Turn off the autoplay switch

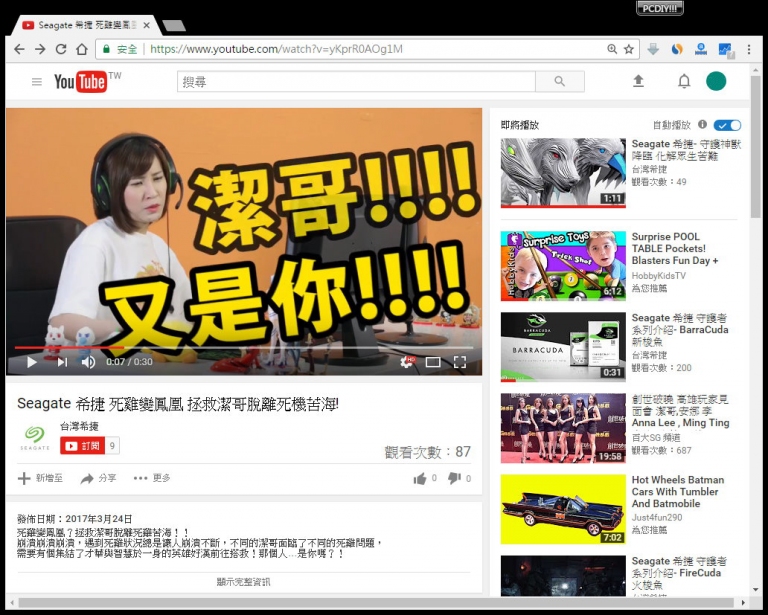coord(727,125)
